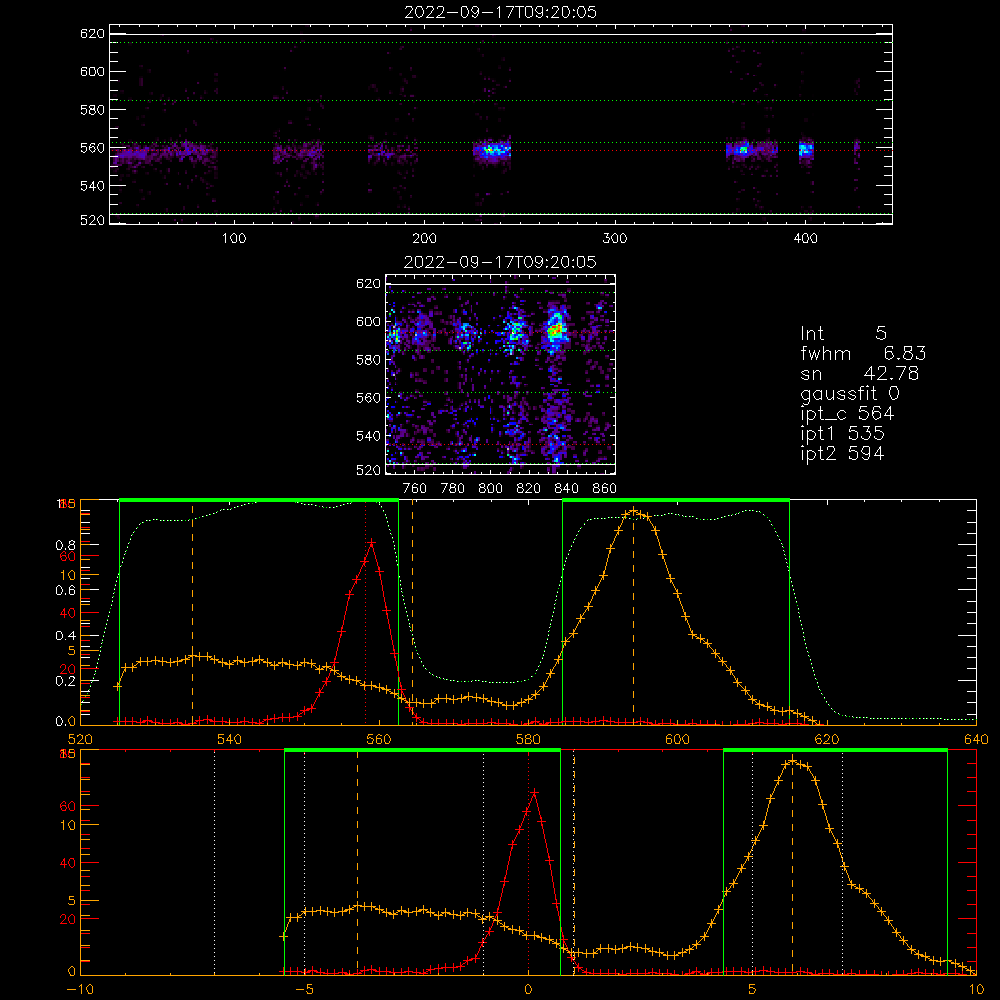Viewport: 1000px width, 1000px height.
Task: Click y-axis label 560 on middle image
Action: click(368, 398)
